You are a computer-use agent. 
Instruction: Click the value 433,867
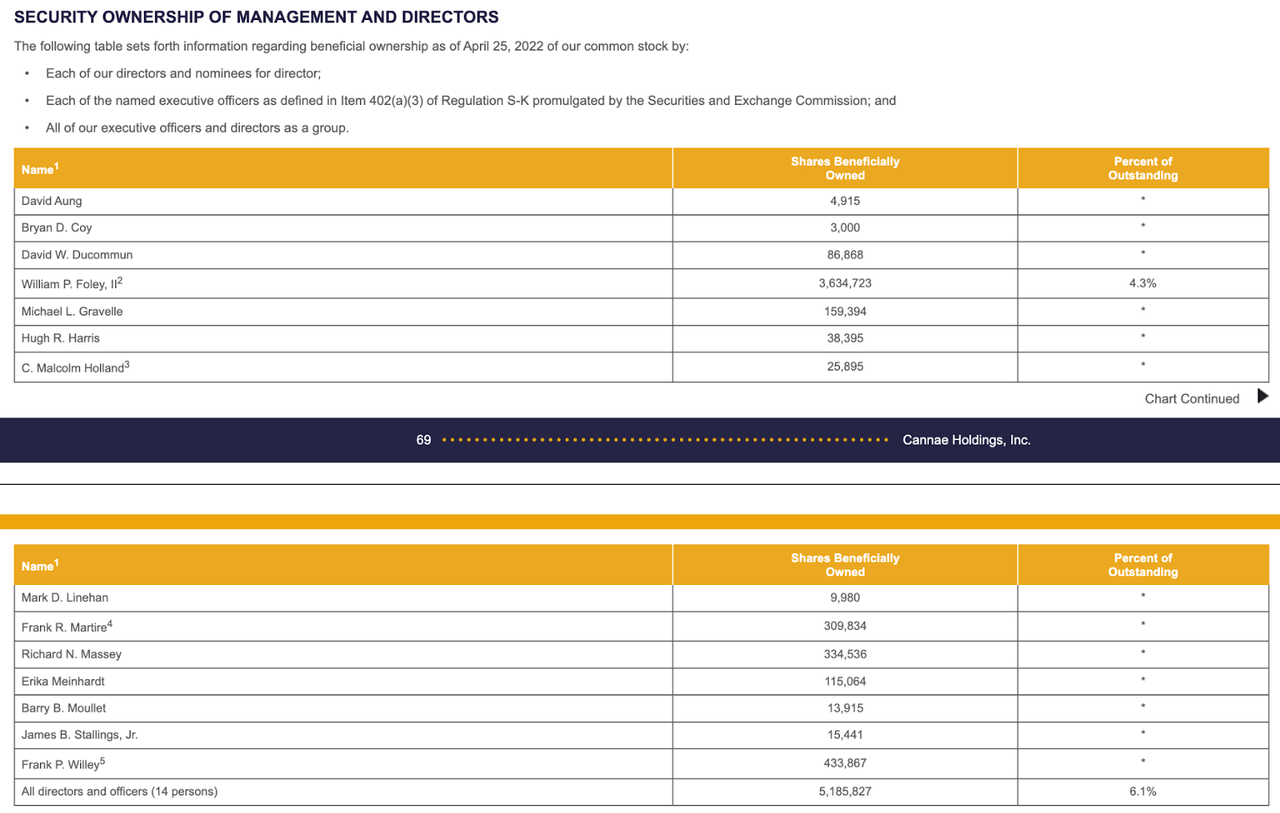(x=845, y=764)
